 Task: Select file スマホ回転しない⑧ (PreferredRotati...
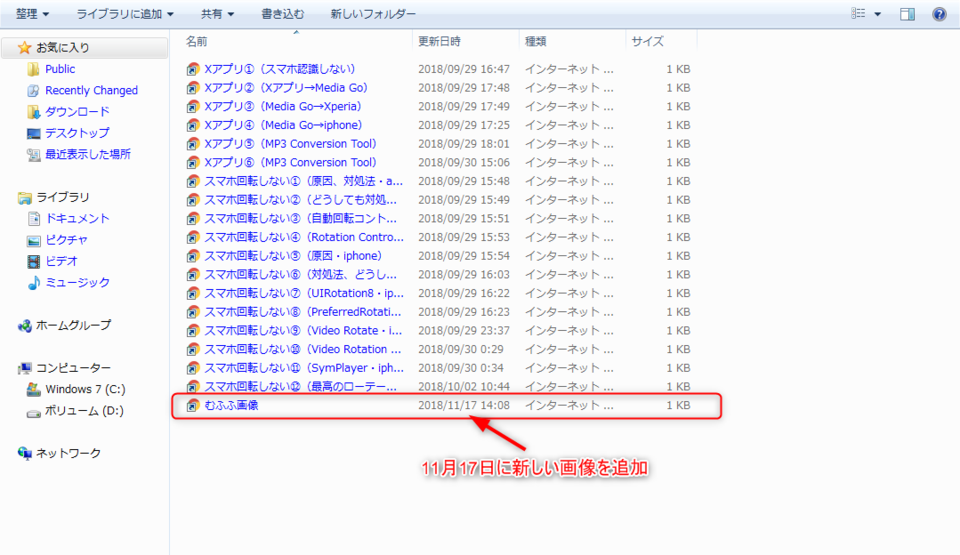click(302, 312)
